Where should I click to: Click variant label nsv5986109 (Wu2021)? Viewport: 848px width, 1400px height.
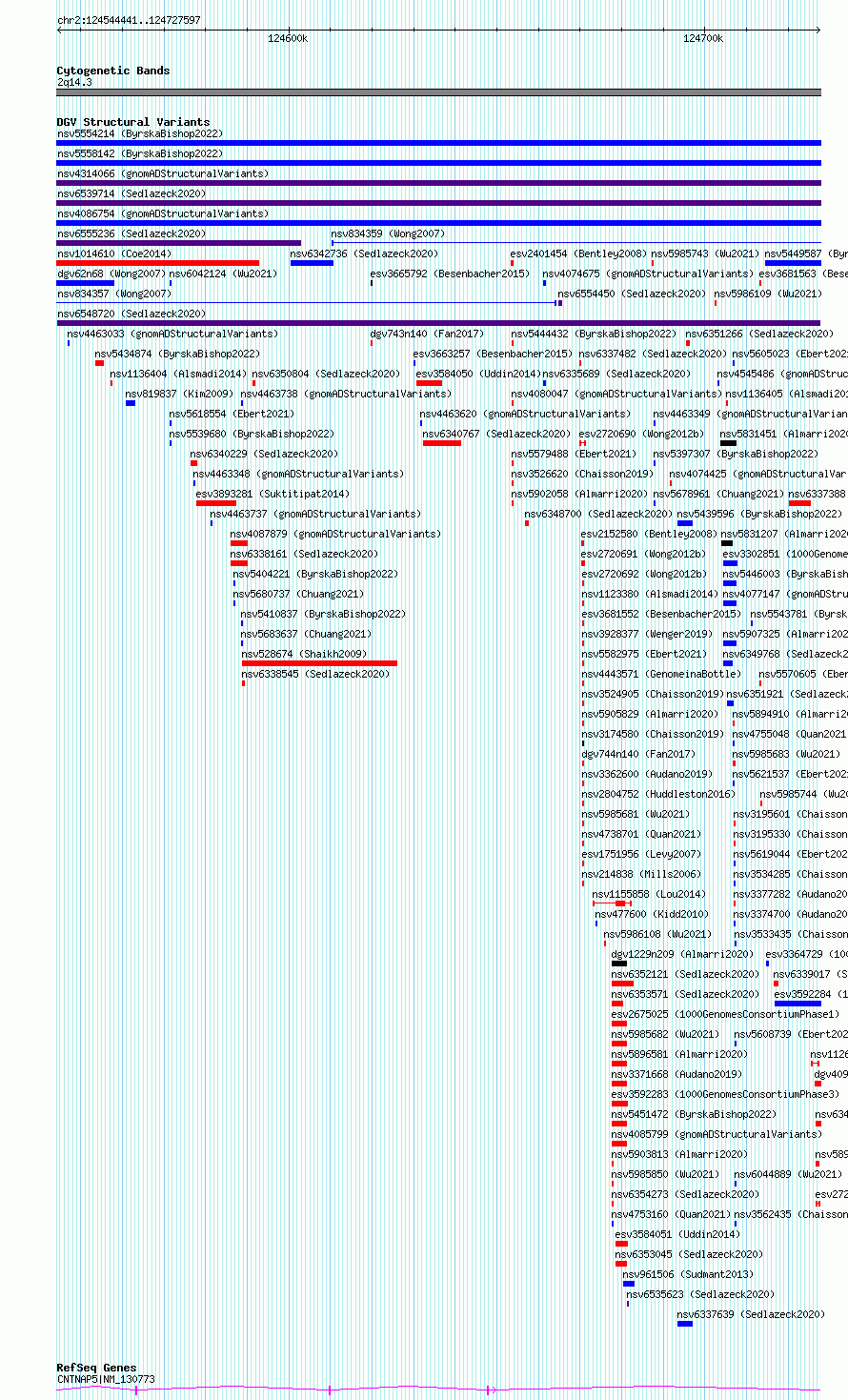tap(768, 294)
